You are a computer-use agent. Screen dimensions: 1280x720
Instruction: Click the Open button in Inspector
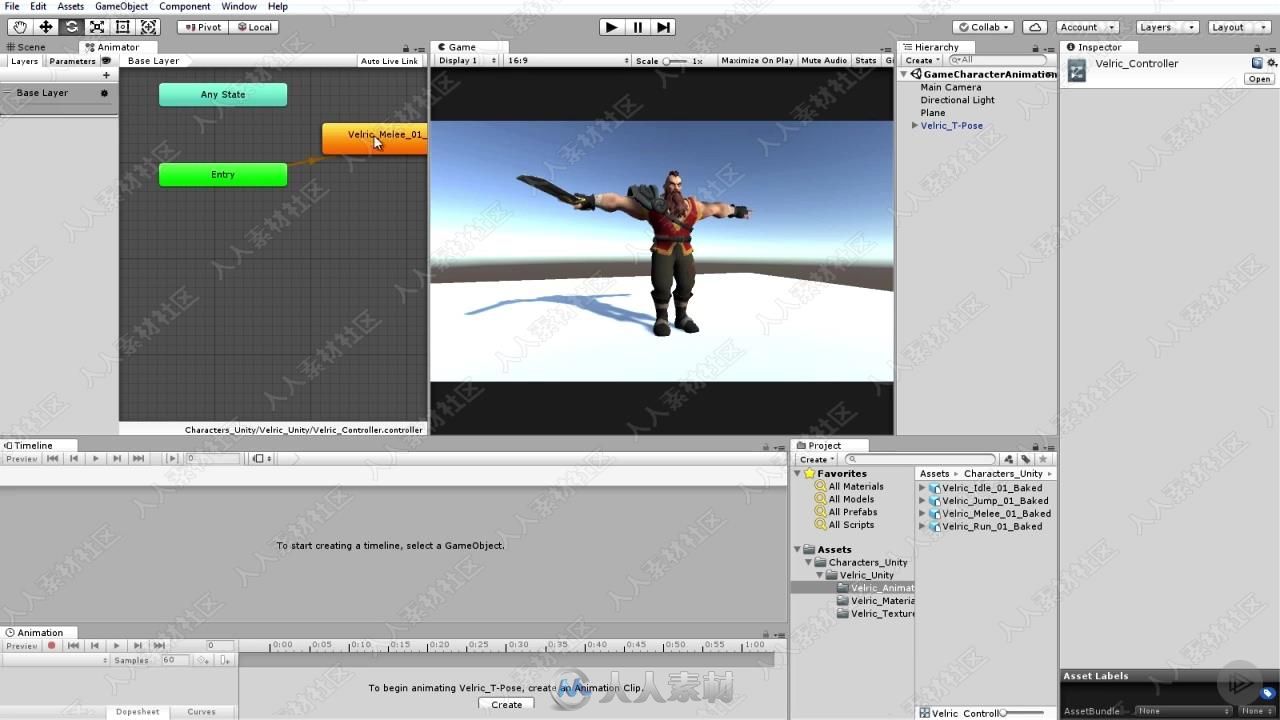(1258, 79)
